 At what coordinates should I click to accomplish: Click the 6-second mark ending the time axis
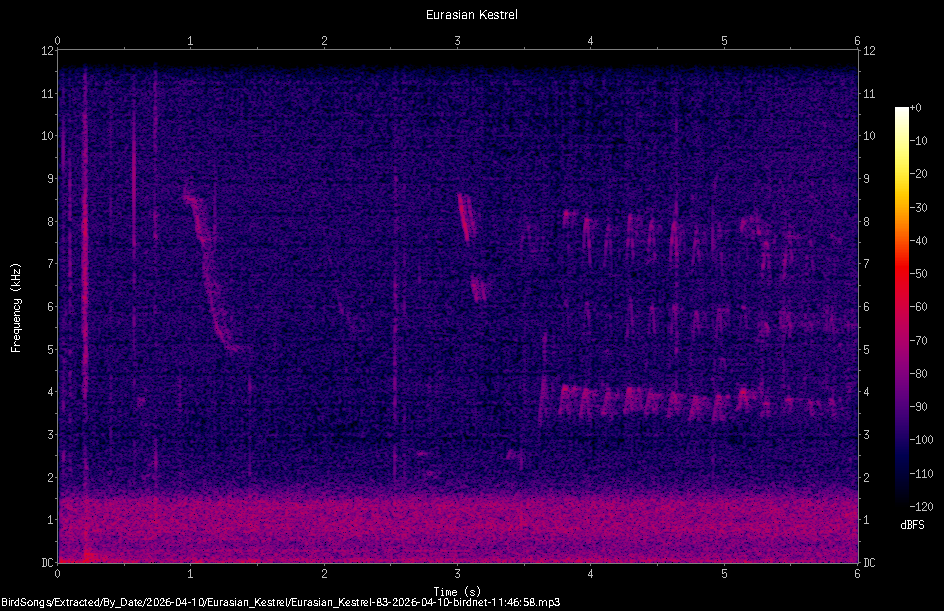point(857,575)
